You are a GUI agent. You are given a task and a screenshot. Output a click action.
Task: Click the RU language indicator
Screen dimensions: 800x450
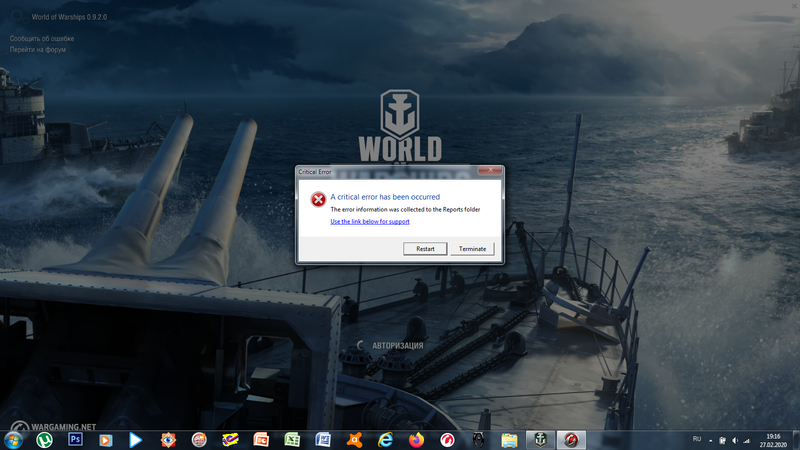[697, 439]
